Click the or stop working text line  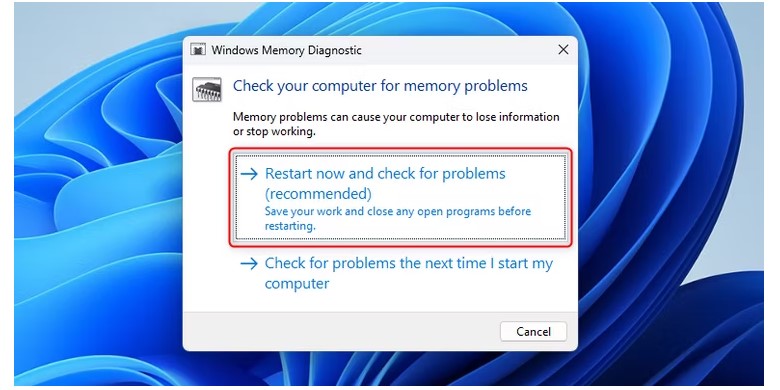click(274, 132)
